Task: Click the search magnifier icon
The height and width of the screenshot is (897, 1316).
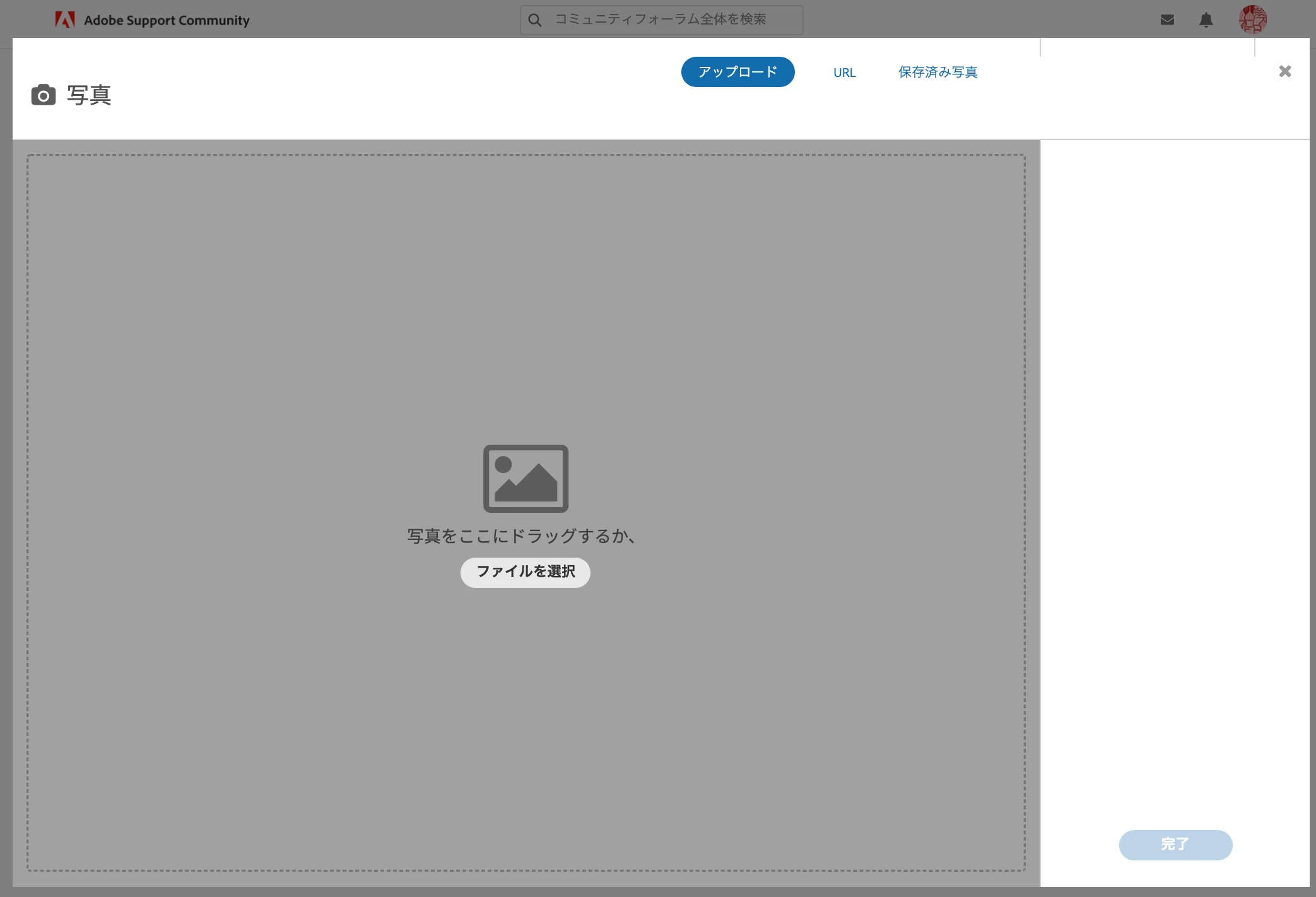Action: (535, 20)
